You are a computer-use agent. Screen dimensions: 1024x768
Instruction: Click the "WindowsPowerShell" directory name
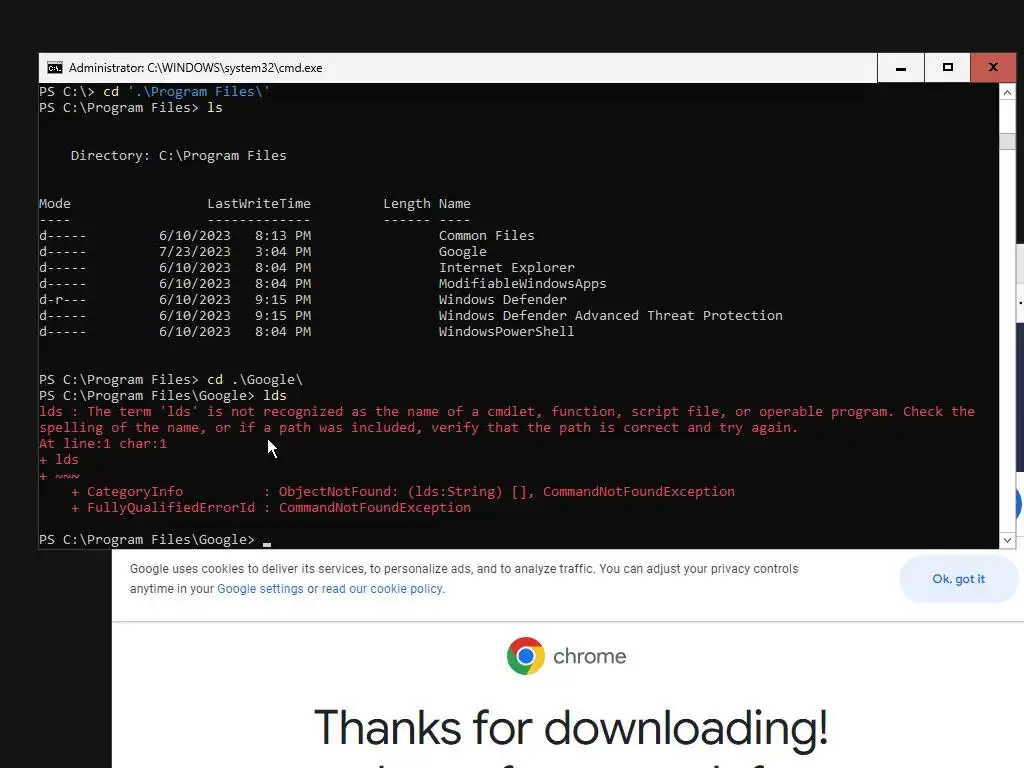pyautogui.click(x=506, y=331)
